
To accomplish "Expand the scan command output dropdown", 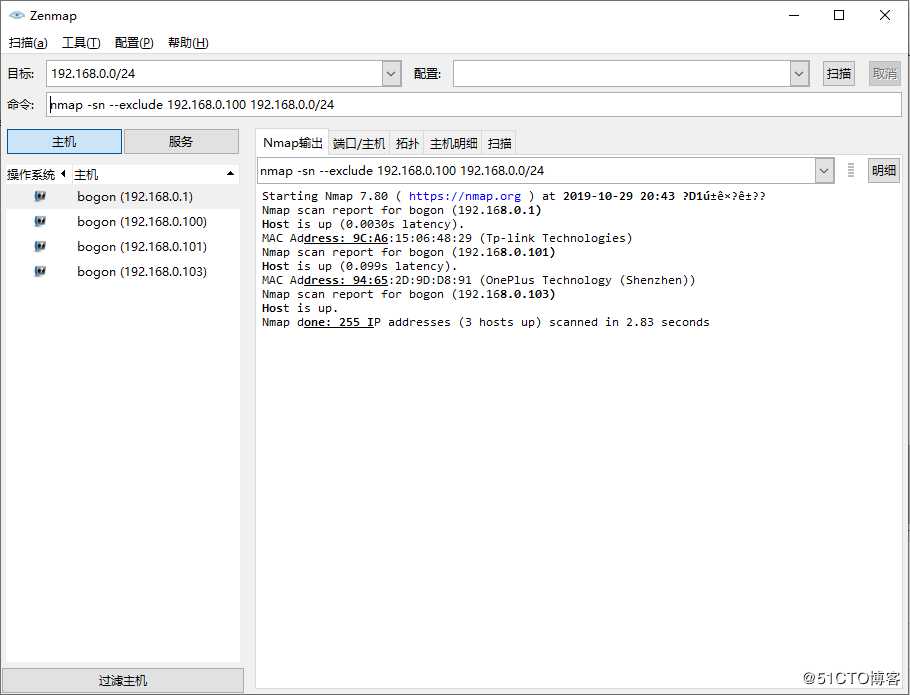I will (x=824, y=171).
